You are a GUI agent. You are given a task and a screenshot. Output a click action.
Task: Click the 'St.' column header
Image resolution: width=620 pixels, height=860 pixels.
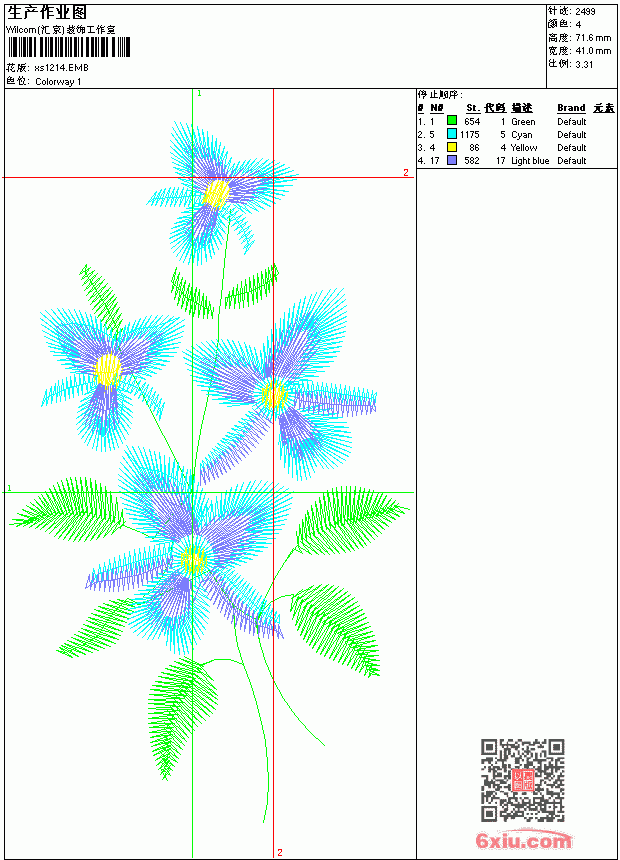(473, 108)
